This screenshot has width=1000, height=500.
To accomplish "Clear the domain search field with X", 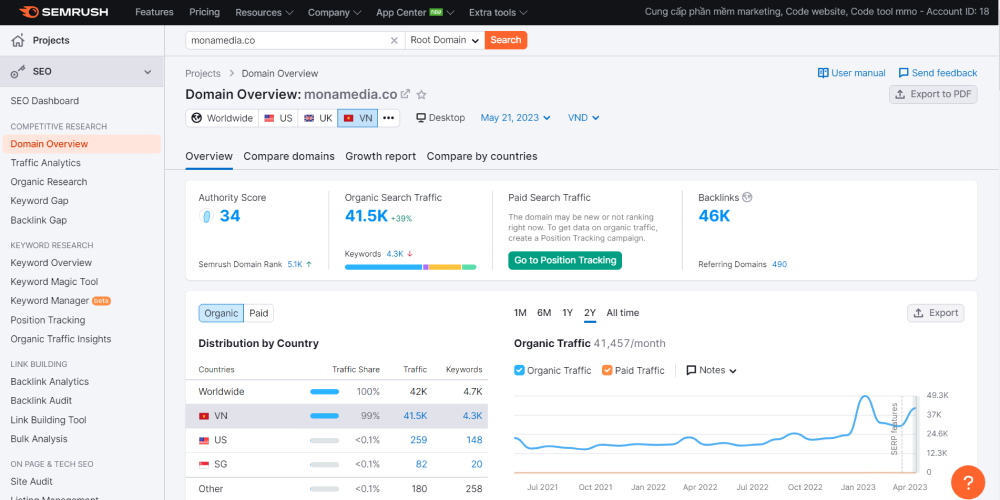I will pyautogui.click(x=396, y=40).
